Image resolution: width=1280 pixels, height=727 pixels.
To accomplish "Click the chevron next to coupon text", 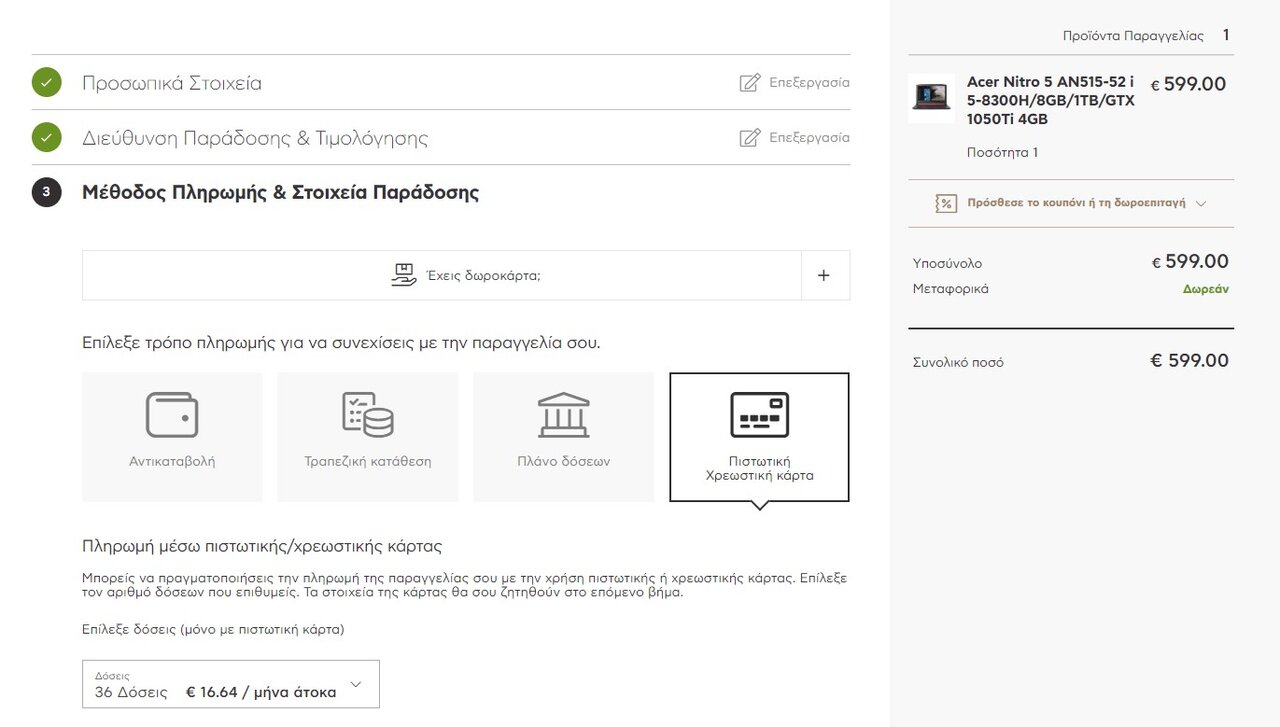I will coord(1201,203).
